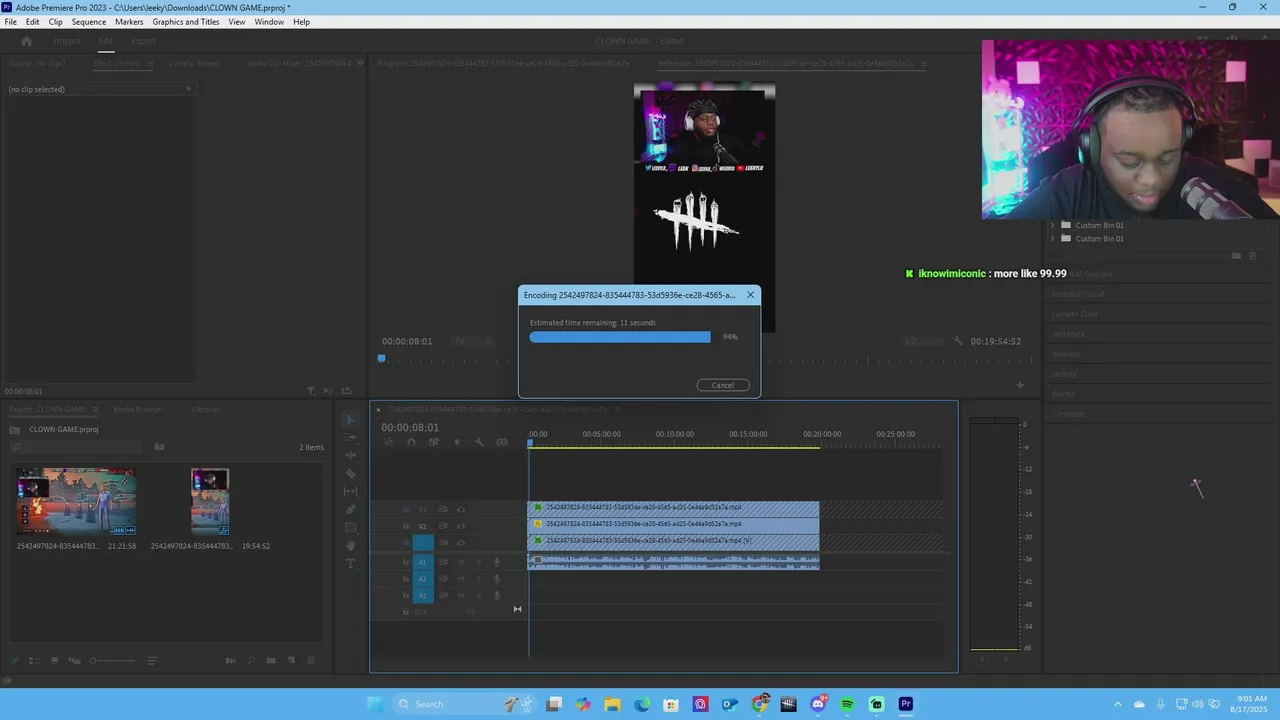
Task: Switch to the Lumetri Scopes tab
Action: (x=193, y=63)
